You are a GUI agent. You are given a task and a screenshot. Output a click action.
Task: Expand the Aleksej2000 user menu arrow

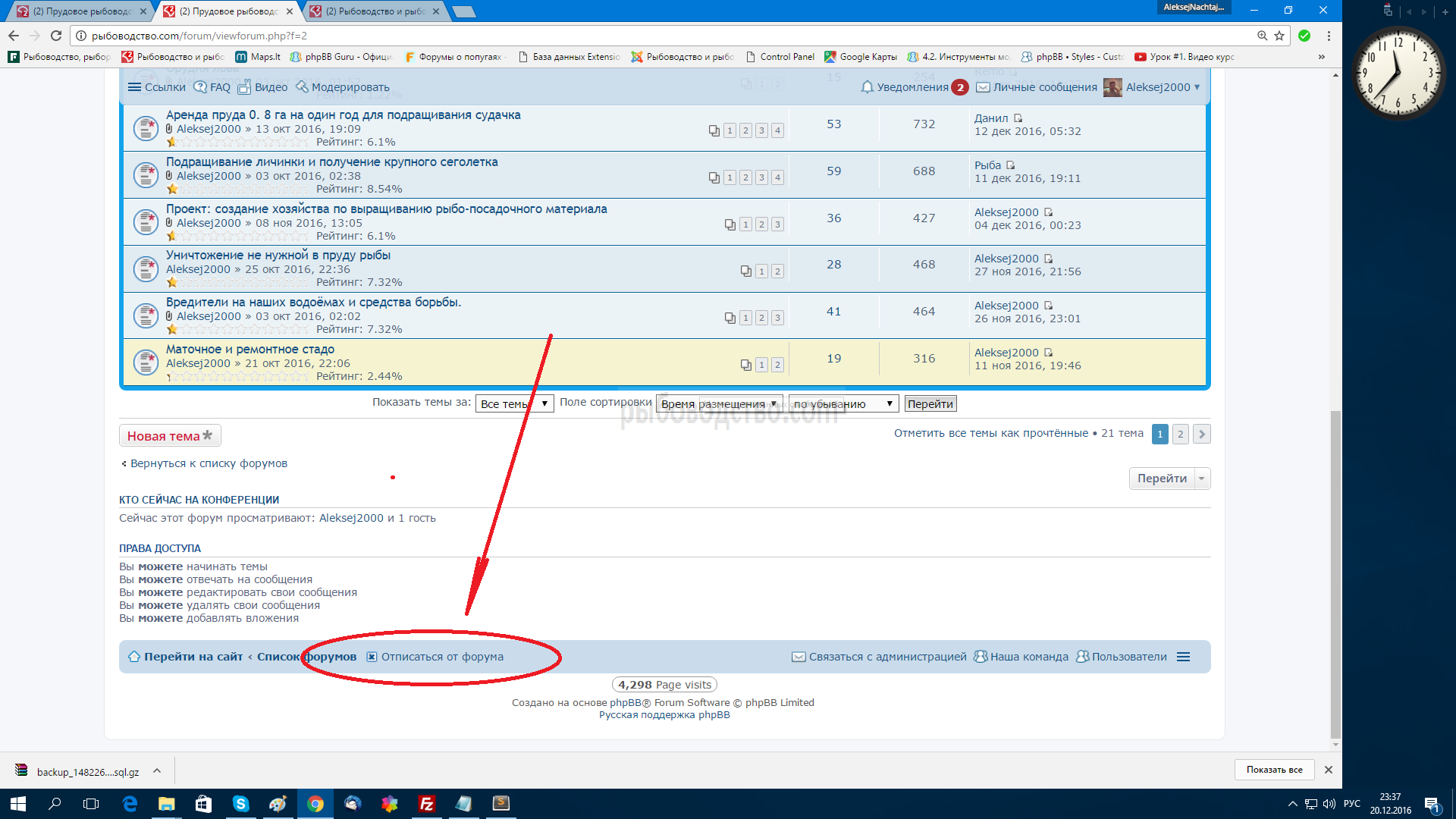(1197, 87)
